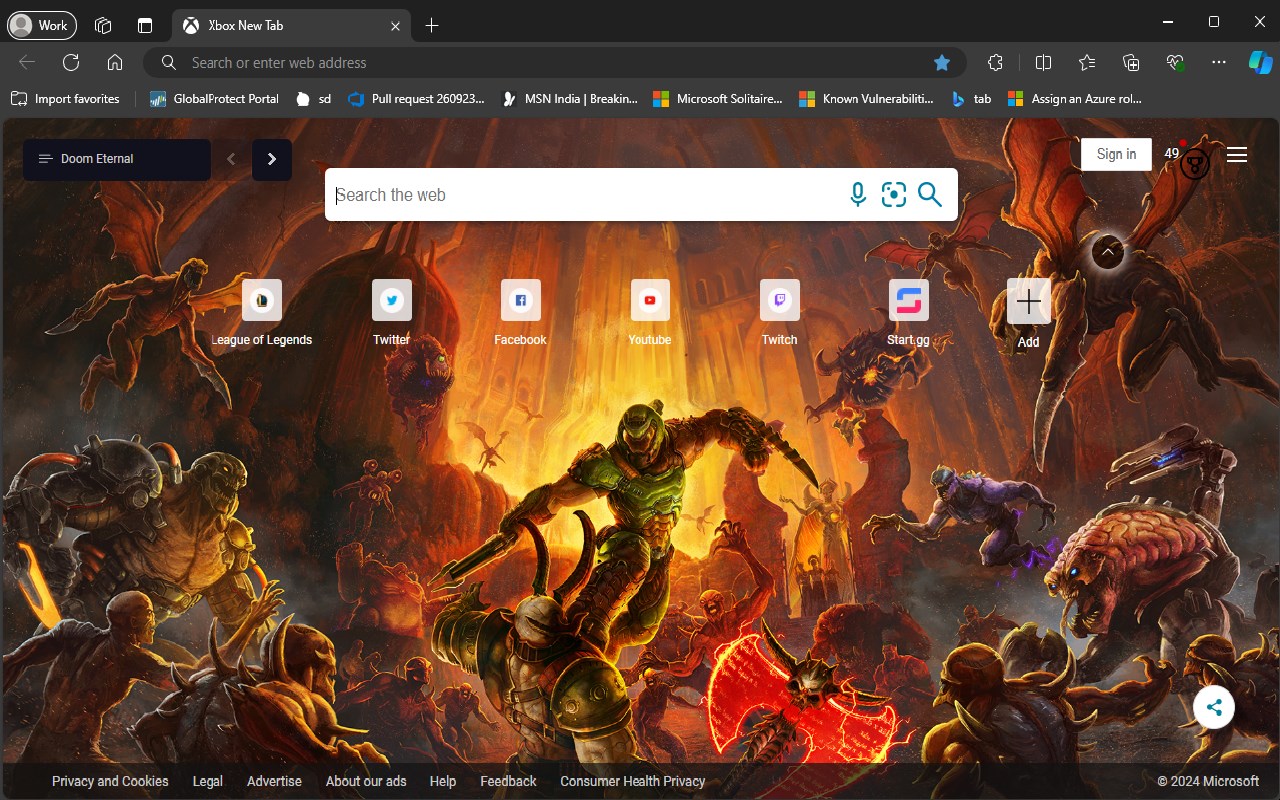Open the Favorites star-list icon
Image resolution: width=1280 pixels, height=800 pixels.
tap(1087, 62)
